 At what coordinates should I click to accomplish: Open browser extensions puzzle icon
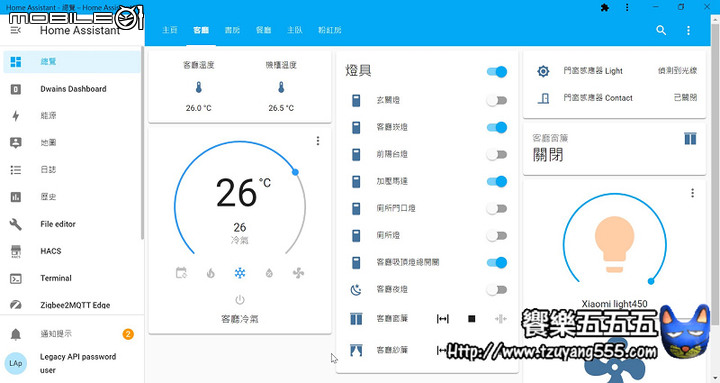coord(605,7)
